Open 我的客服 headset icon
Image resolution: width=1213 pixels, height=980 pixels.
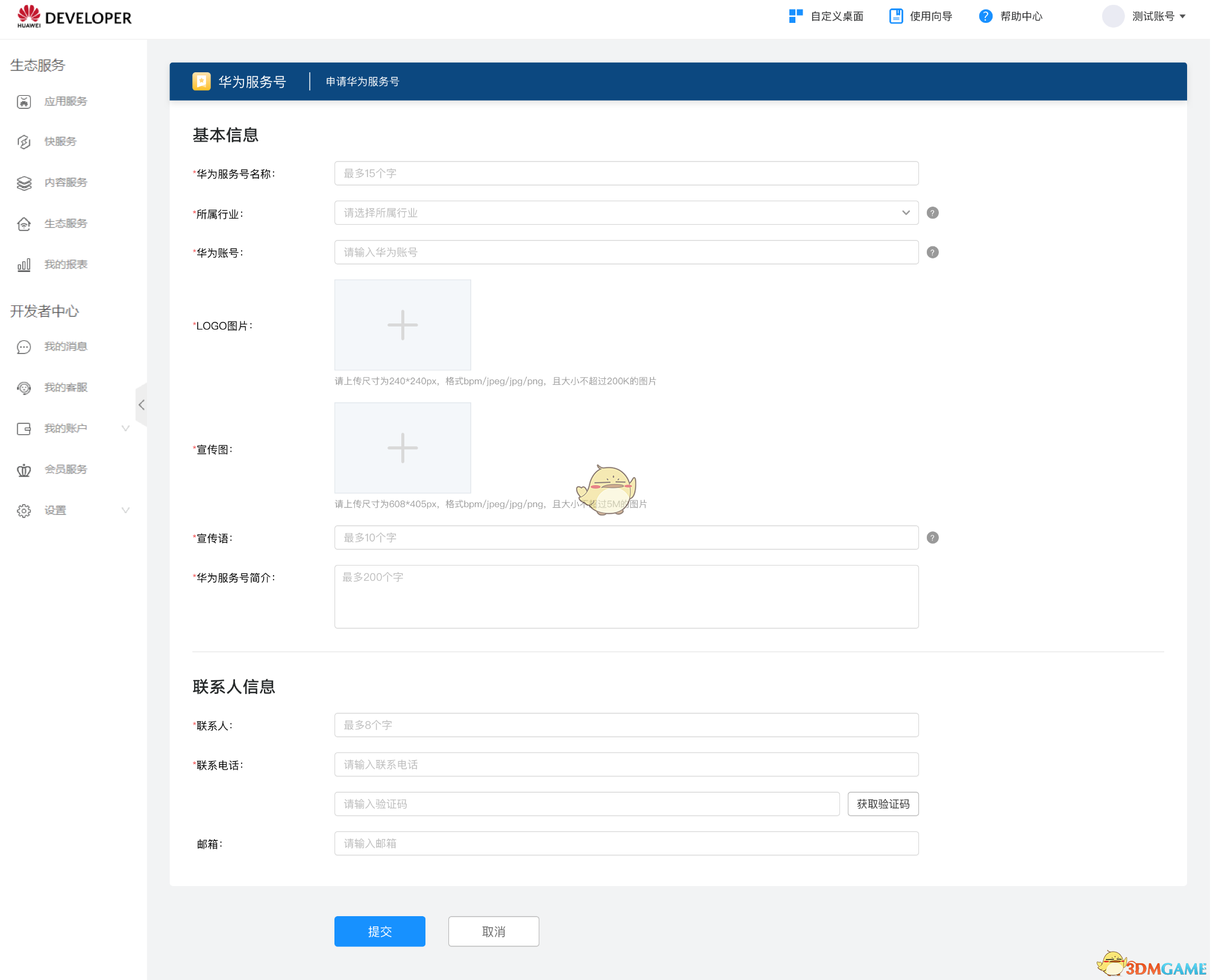point(24,388)
